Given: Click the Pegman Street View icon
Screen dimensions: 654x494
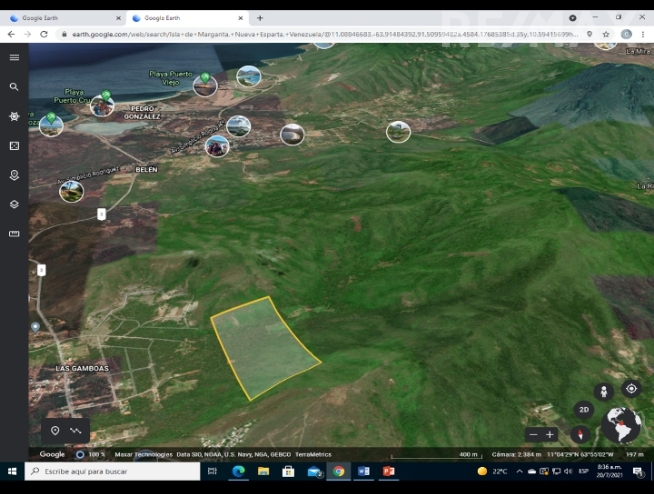Looking at the screenshot, I should pos(602,391).
